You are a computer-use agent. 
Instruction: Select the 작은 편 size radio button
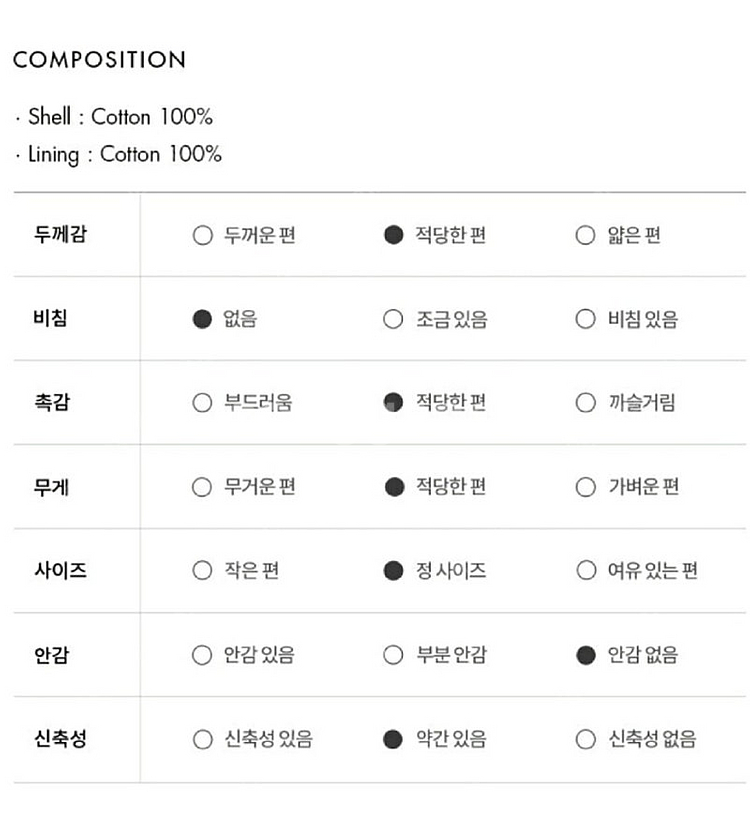click(203, 571)
